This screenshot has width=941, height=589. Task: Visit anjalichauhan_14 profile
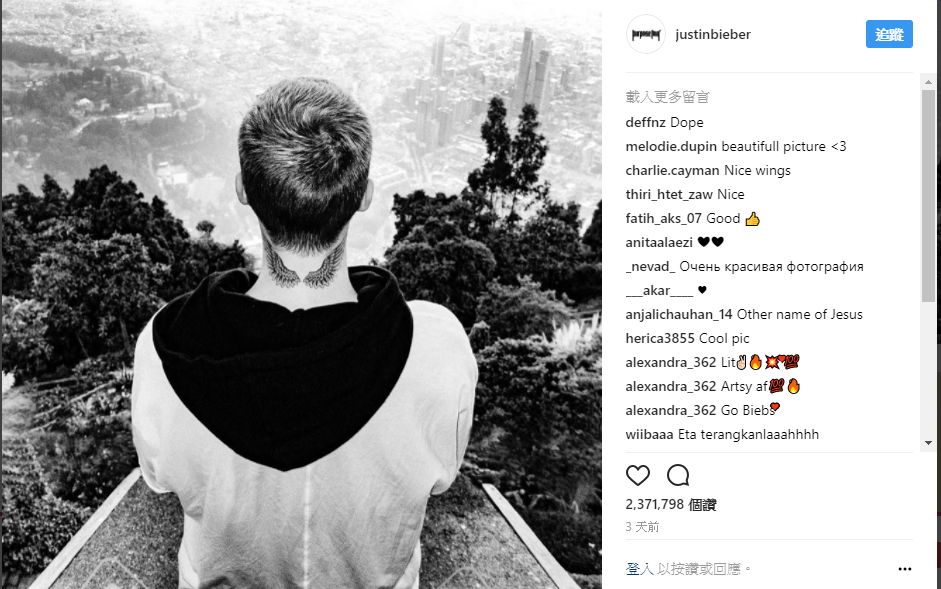(x=679, y=315)
